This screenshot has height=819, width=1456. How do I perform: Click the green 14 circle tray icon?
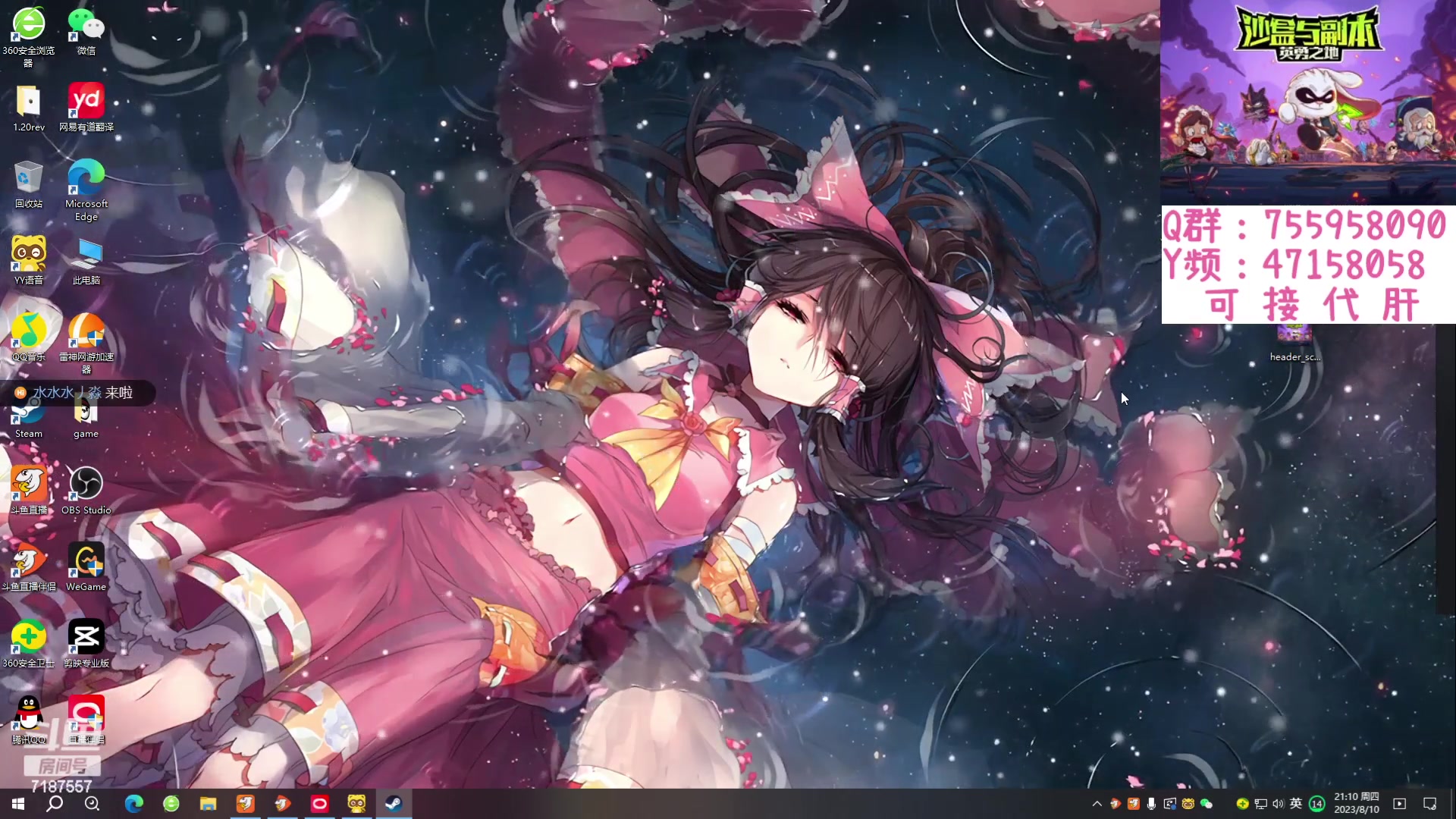pyautogui.click(x=1316, y=804)
